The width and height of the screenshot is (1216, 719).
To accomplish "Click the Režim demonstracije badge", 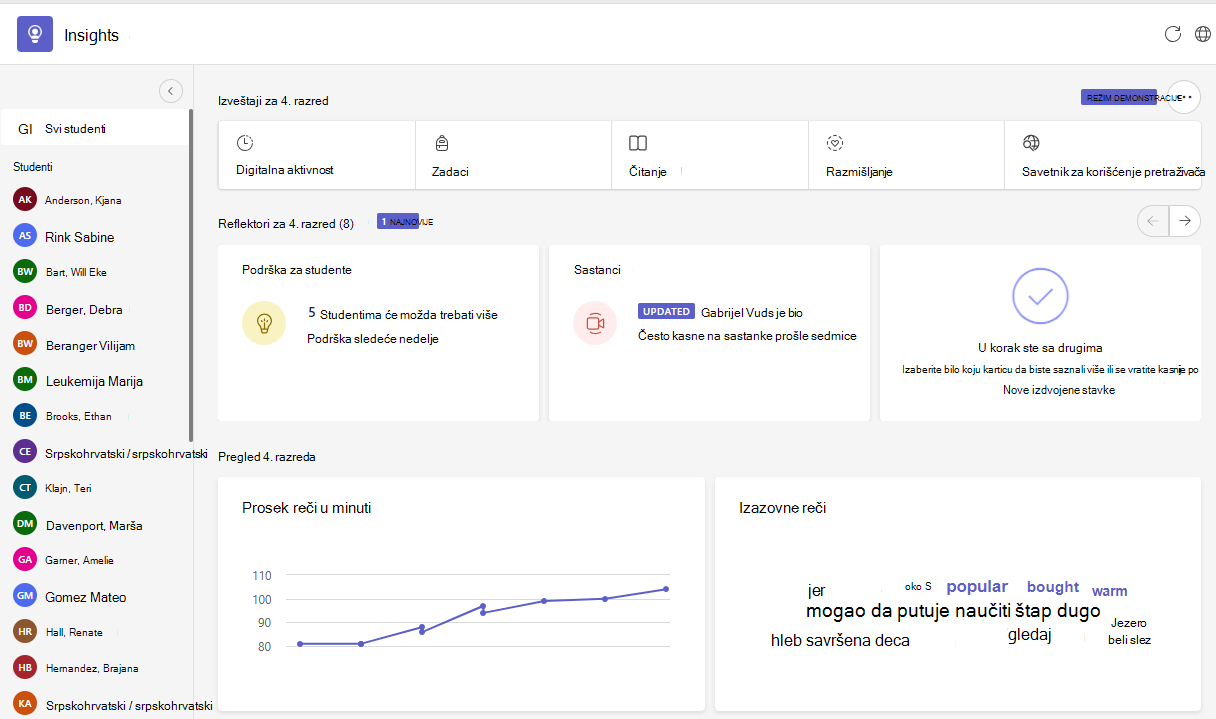I will pyautogui.click(x=1120, y=97).
